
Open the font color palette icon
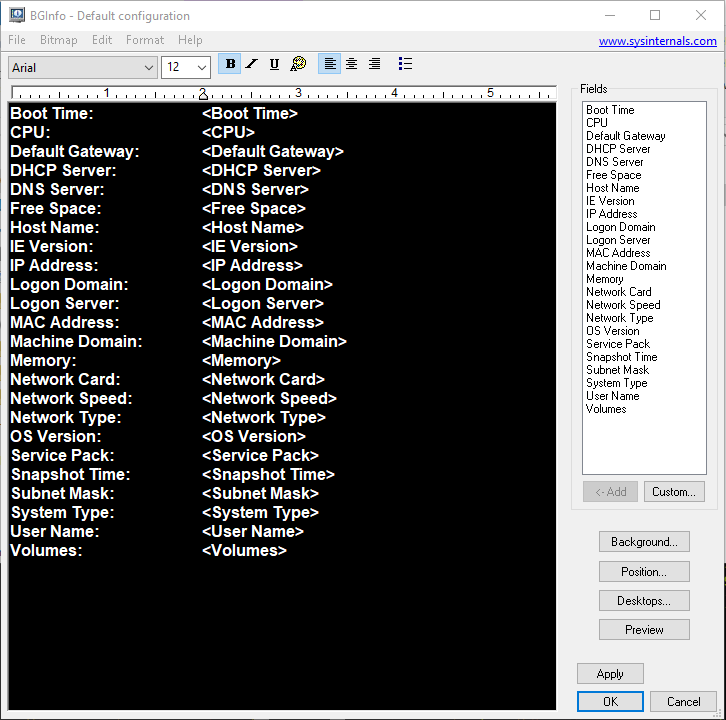coord(298,64)
